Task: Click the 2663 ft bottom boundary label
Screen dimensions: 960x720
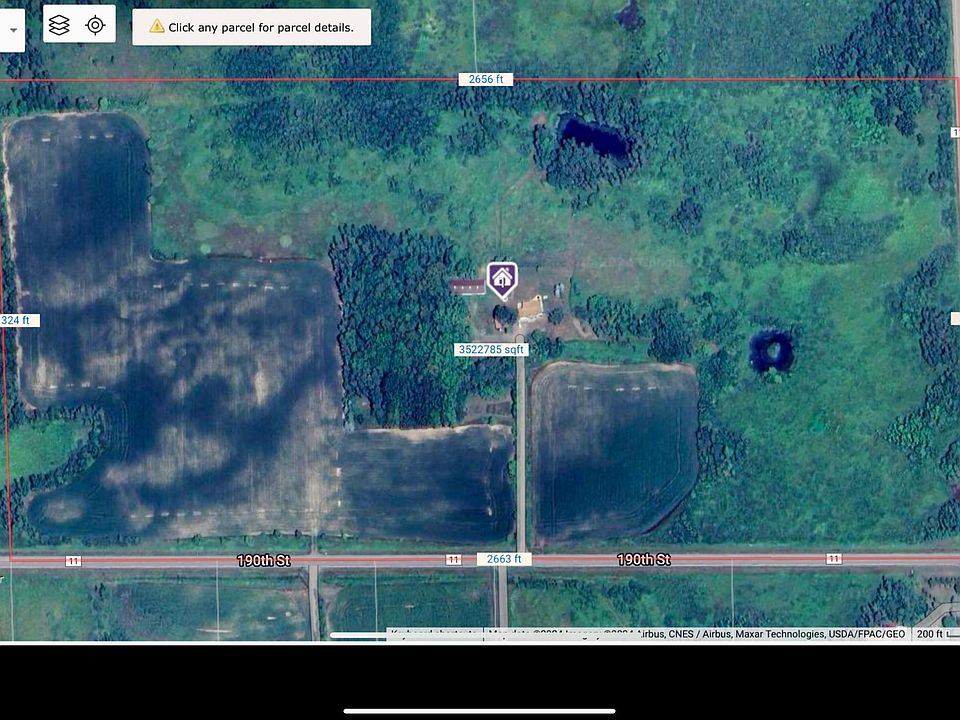Action: tap(505, 559)
